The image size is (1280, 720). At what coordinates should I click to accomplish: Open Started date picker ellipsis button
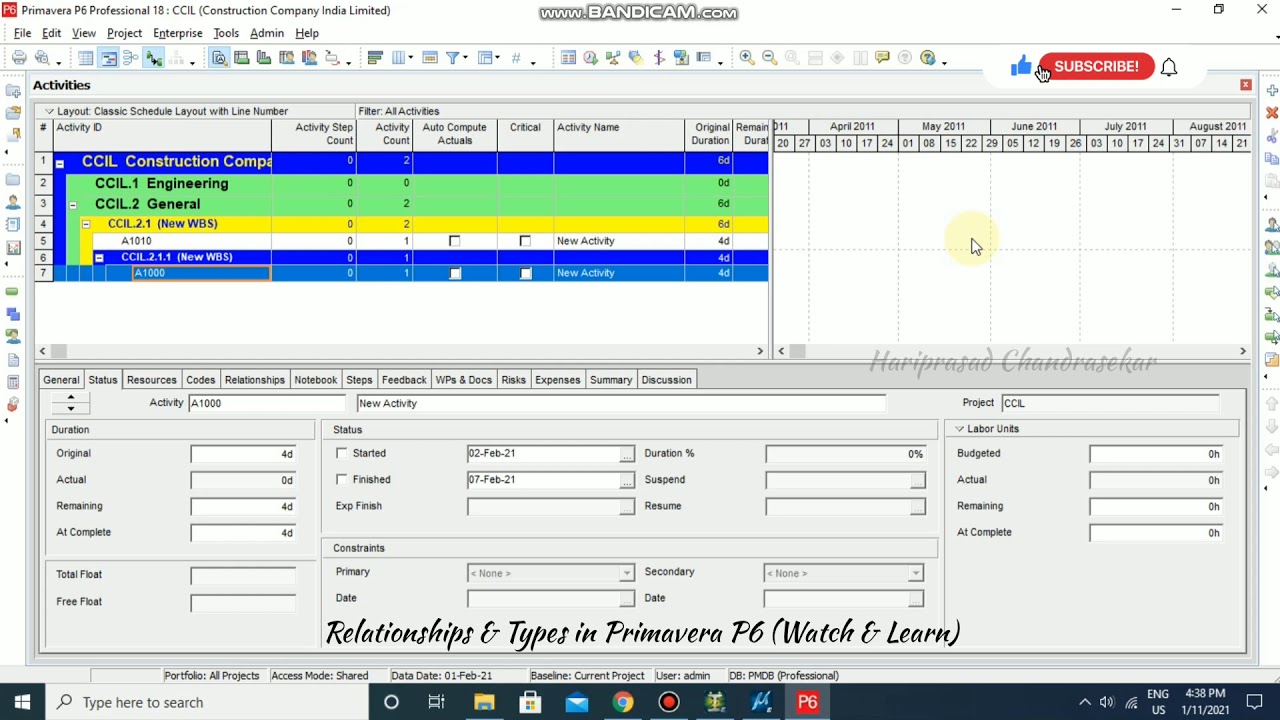point(626,454)
